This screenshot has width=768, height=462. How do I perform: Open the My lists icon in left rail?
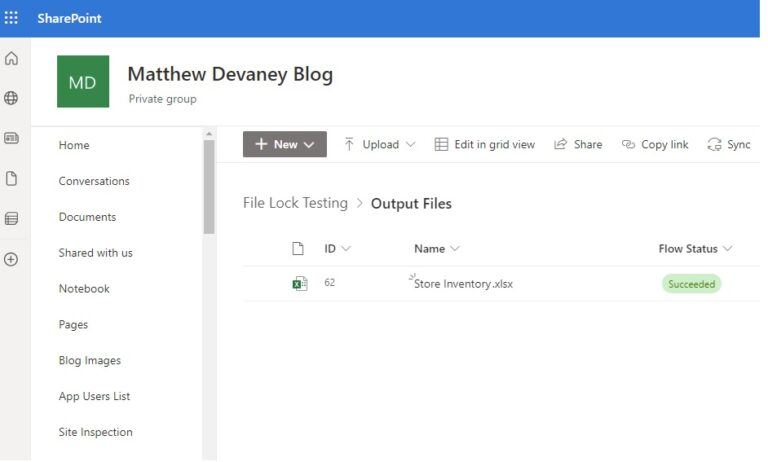click(11, 218)
